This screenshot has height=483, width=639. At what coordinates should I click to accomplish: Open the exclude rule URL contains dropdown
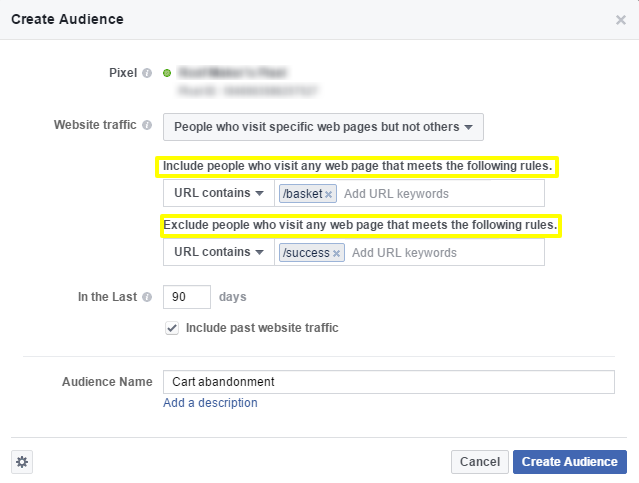(x=218, y=252)
